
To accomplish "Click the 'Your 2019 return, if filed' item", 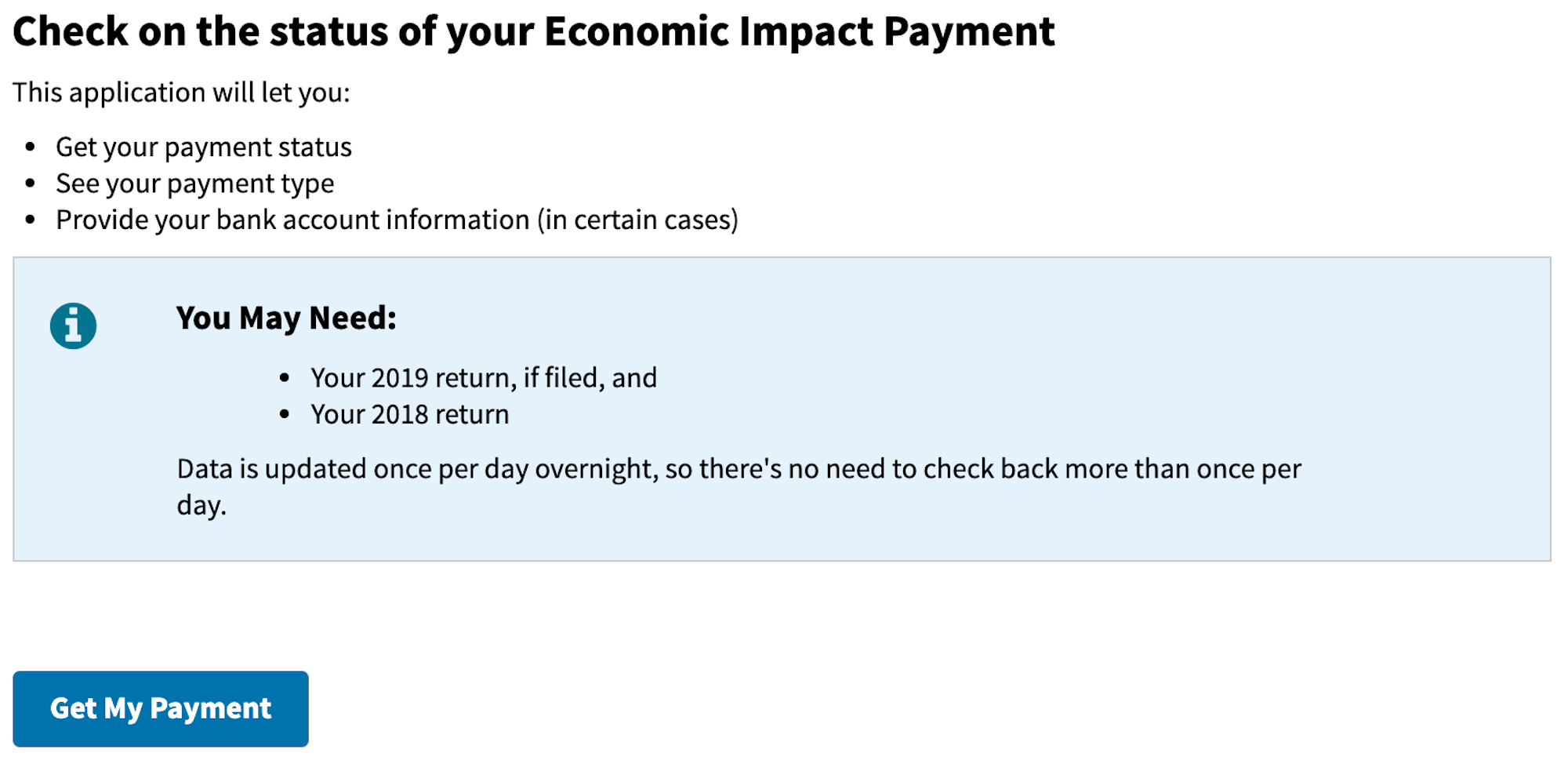I will 485,377.
